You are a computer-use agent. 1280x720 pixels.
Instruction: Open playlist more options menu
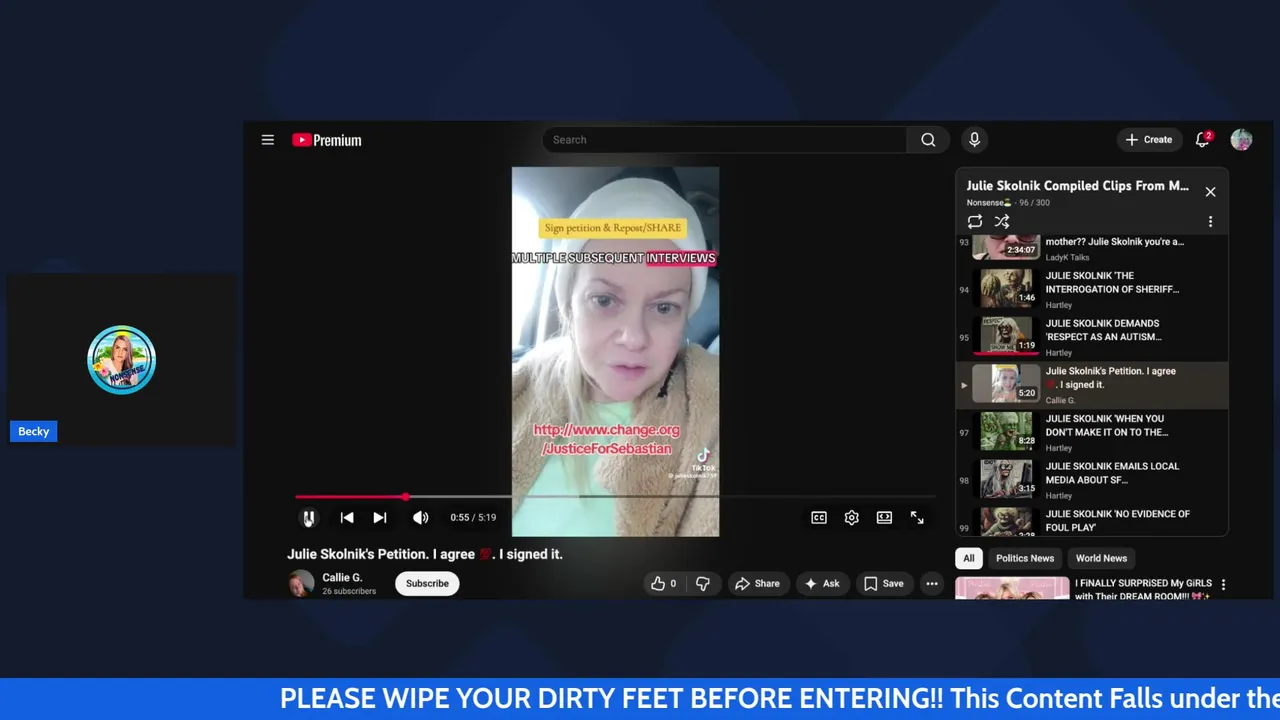coord(1210,222)
